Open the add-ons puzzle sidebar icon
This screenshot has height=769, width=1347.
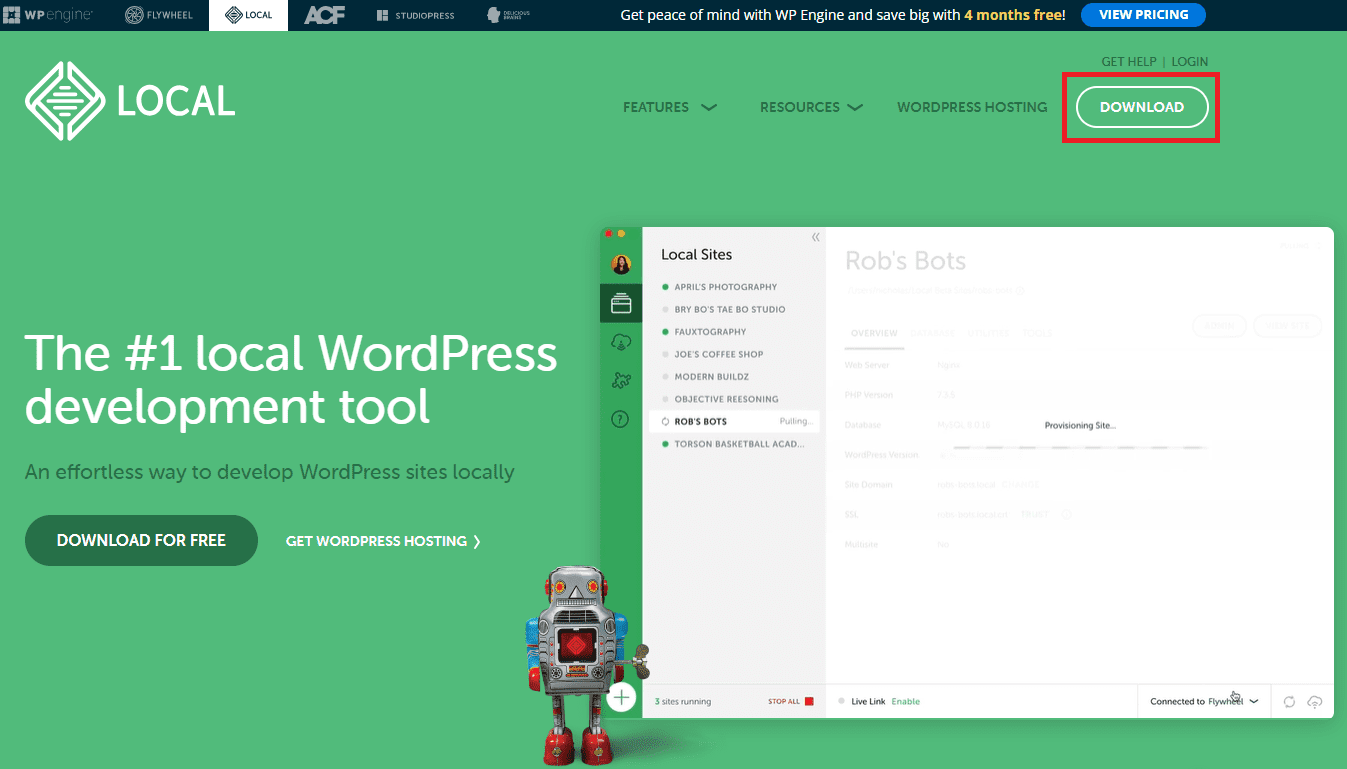[621, 380]
